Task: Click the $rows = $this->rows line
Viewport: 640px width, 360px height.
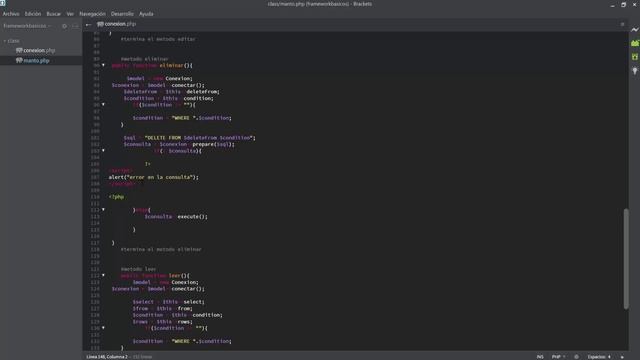Action: (162, 322)
